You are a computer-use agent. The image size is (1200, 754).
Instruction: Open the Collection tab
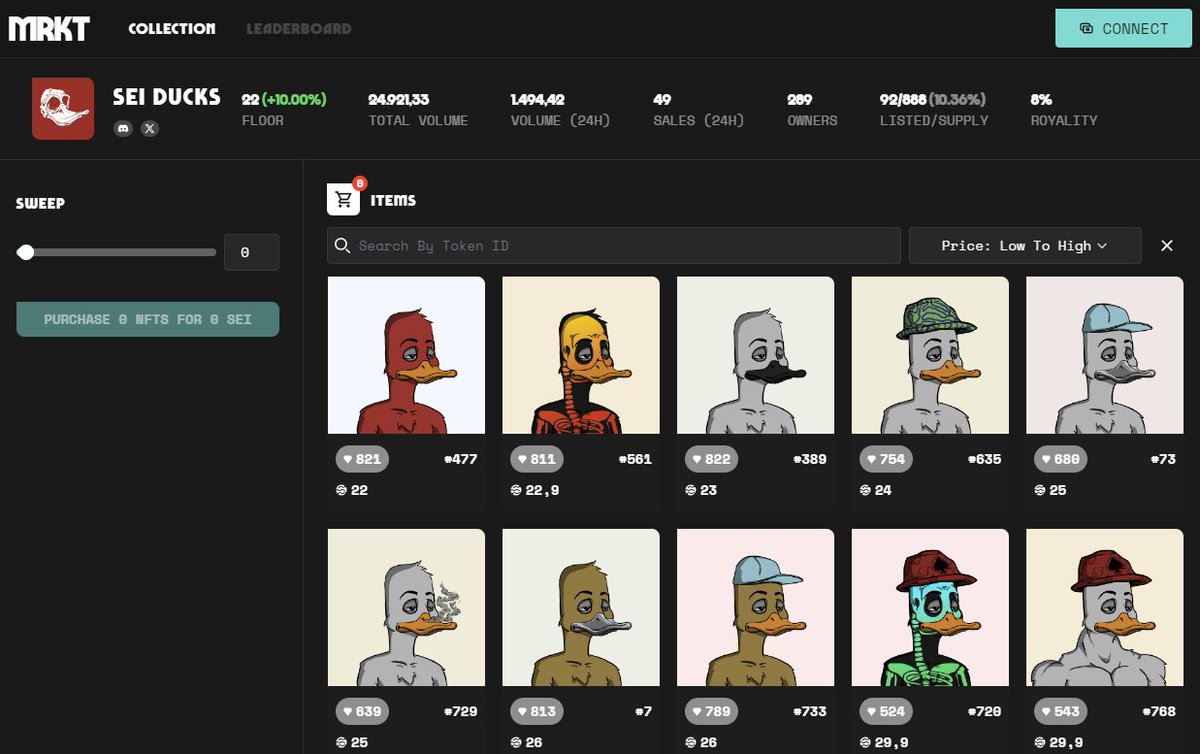coord(171,28)
